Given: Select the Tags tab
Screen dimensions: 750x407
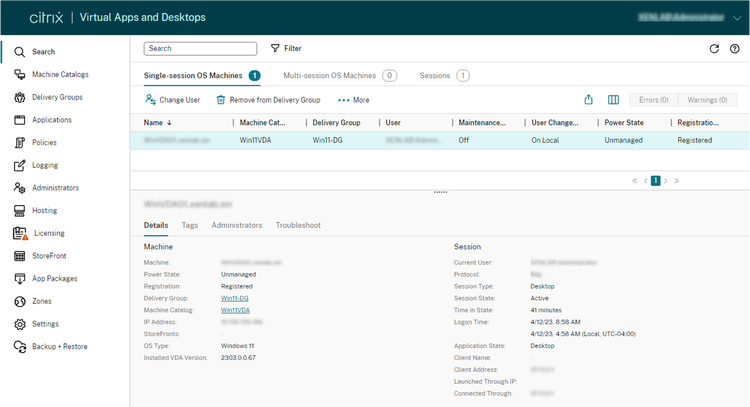Looking at the screenshot, I should coord(190,225).
